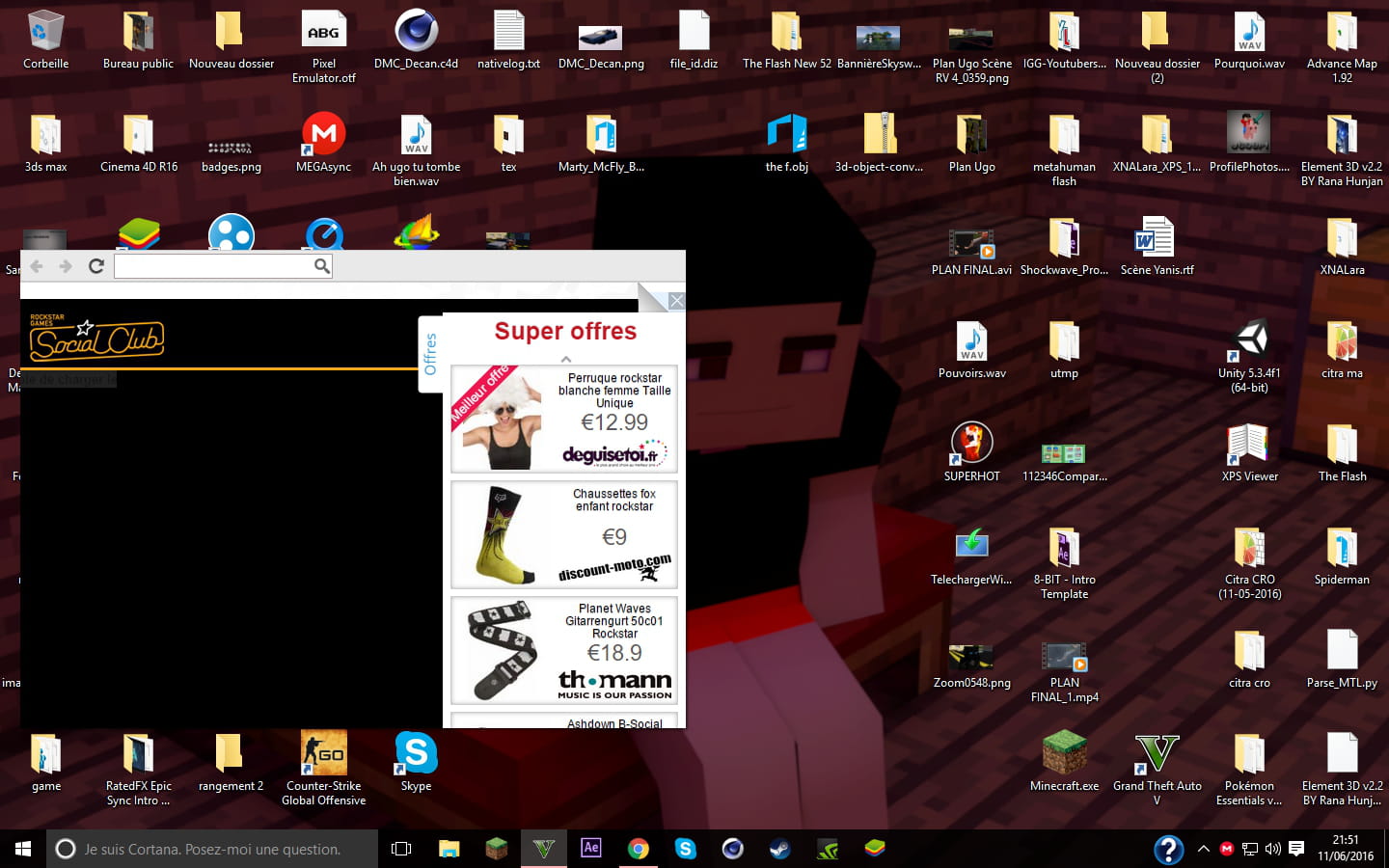Open the Cinema 4D R16 folder
The image size is (1389, 868).
click(x=138, y=142)
